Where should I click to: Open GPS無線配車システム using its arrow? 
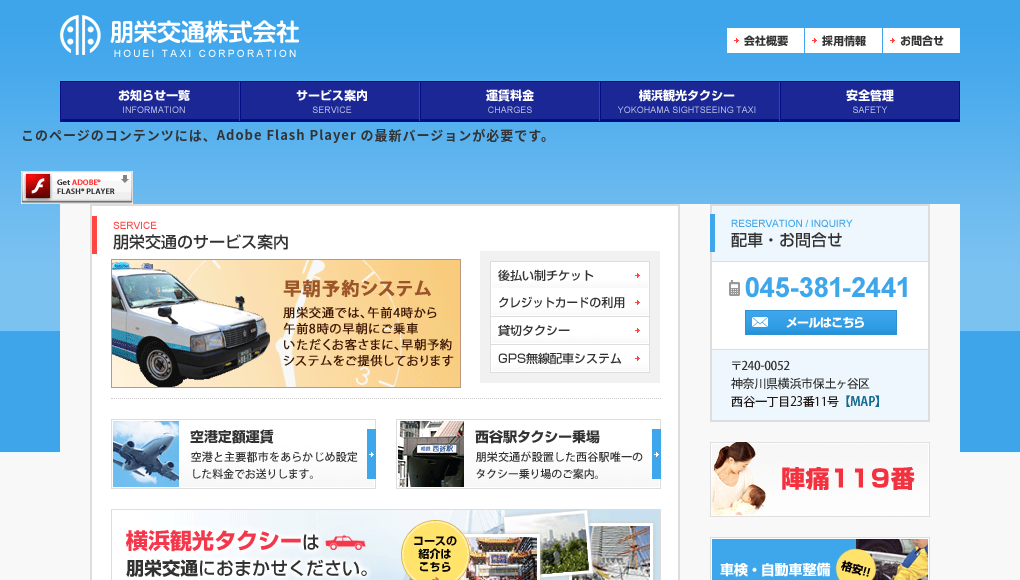(638, 358)
